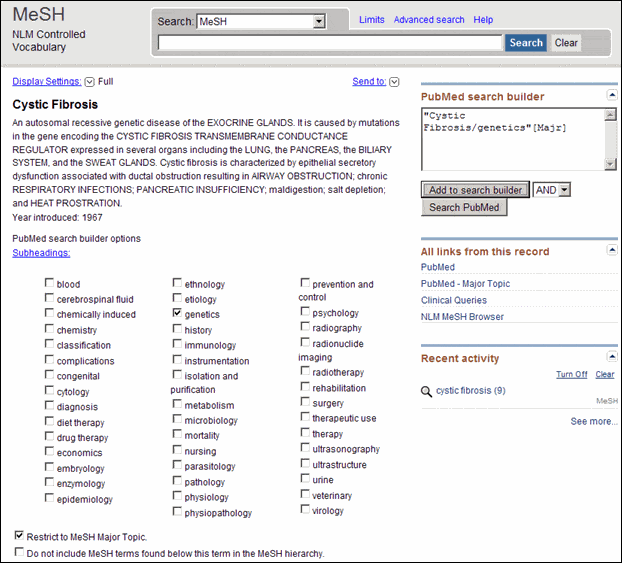Click the Add to search builder button

(475, 190)
